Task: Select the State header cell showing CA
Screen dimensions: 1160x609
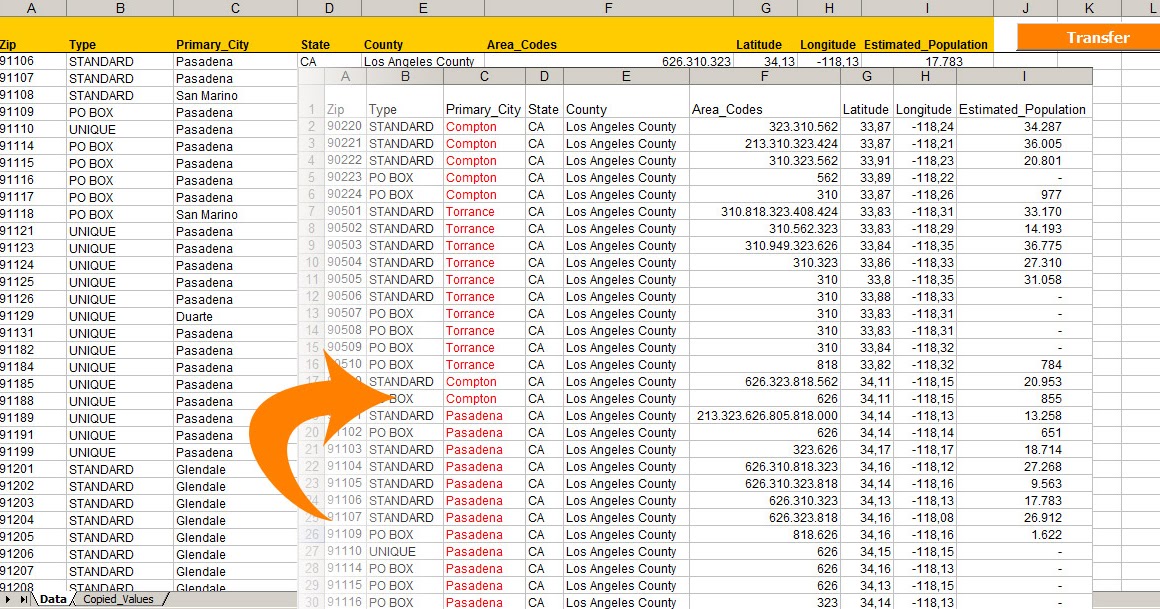Action: tap(544, 108)
